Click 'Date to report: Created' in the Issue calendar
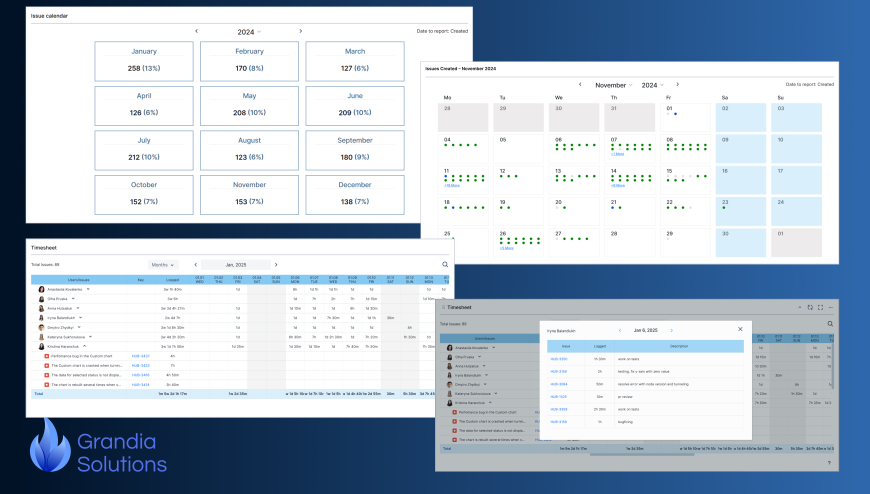 click(x=442, y=31)
